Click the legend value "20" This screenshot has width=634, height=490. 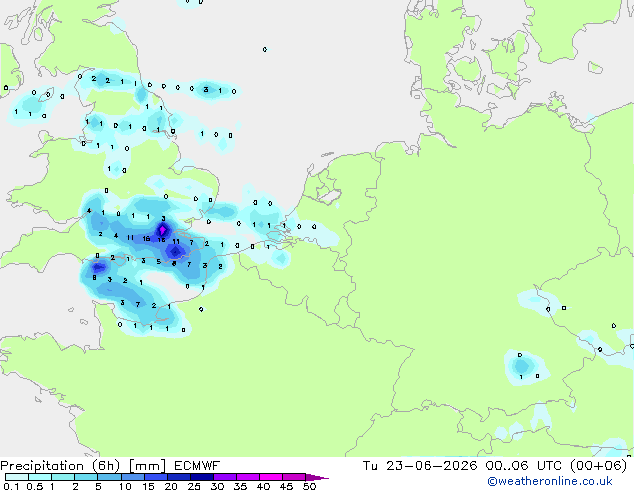tap(171, 486)
